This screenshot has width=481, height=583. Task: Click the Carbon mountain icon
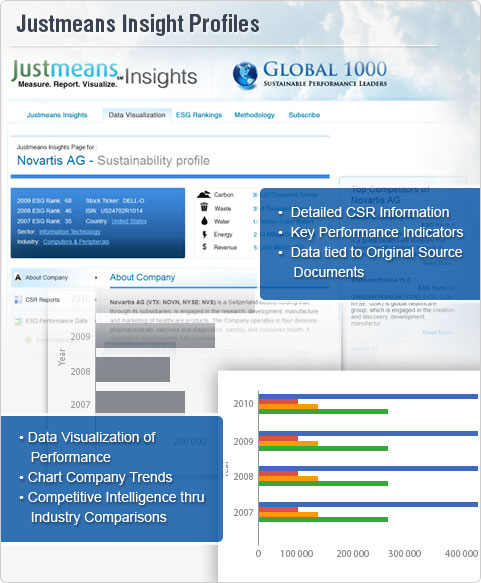click(204, 194)
